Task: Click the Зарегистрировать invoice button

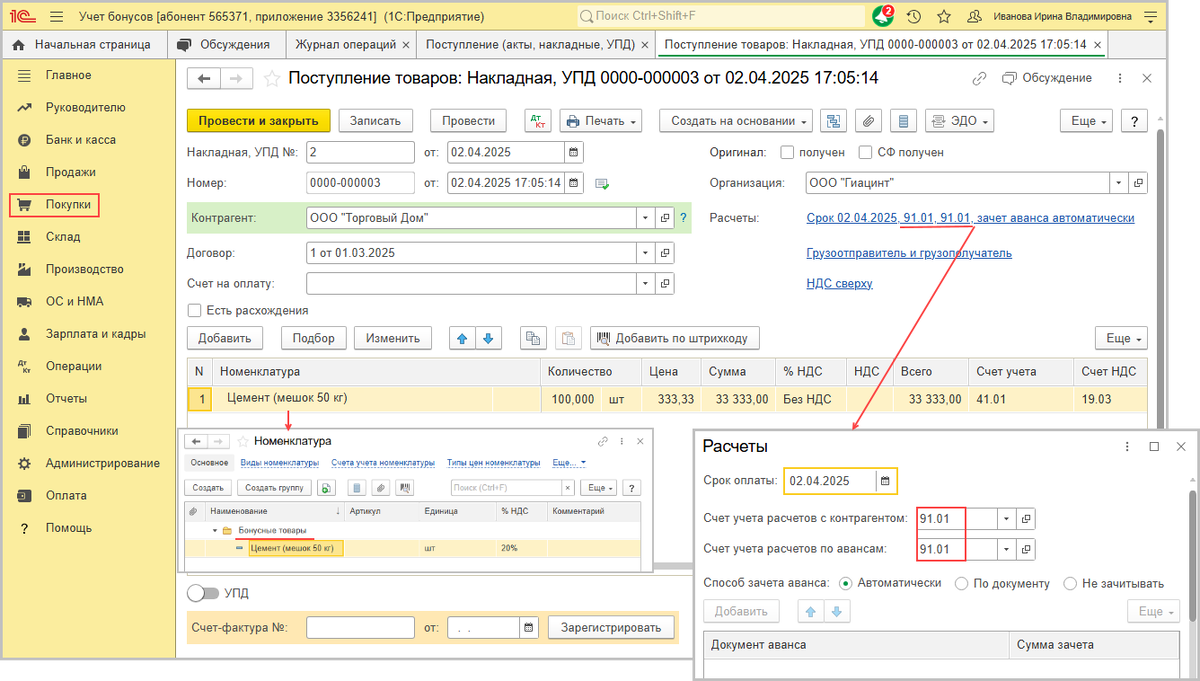Action: (611, 628)
